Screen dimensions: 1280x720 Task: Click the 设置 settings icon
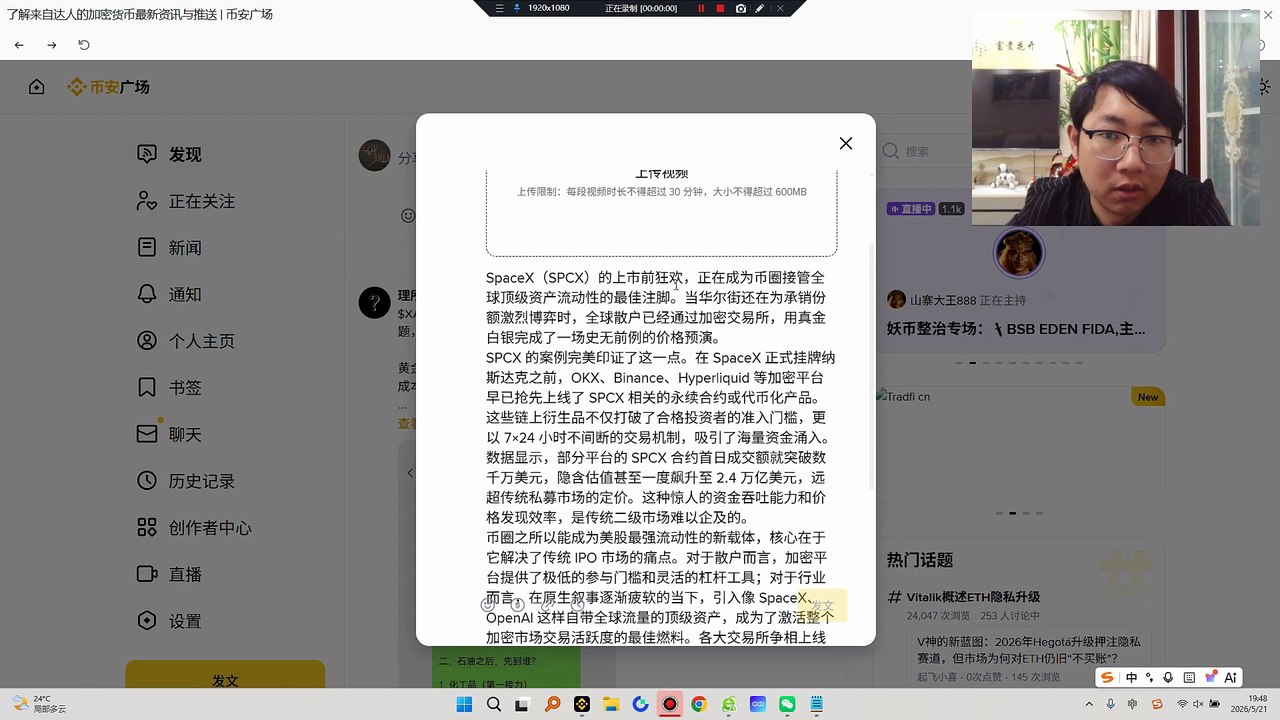(147, 621)
